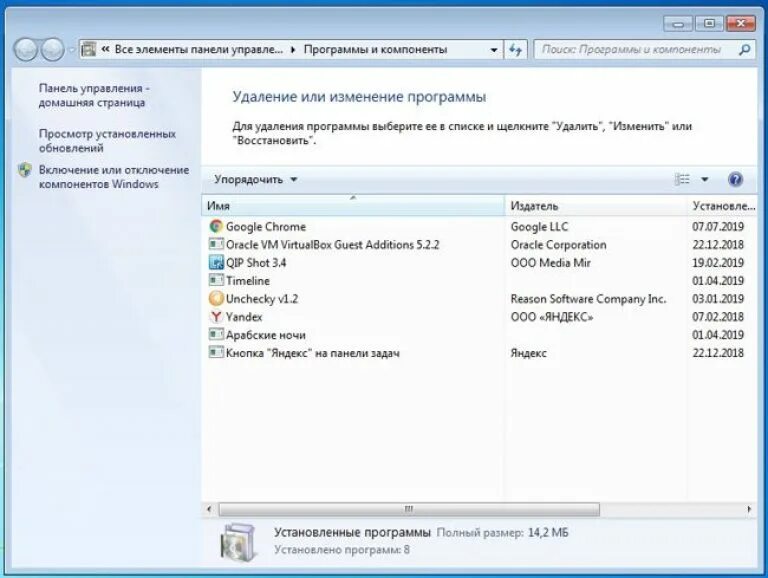
Task: Click the Back navigation arrow
Action: (x=25, y=49)
